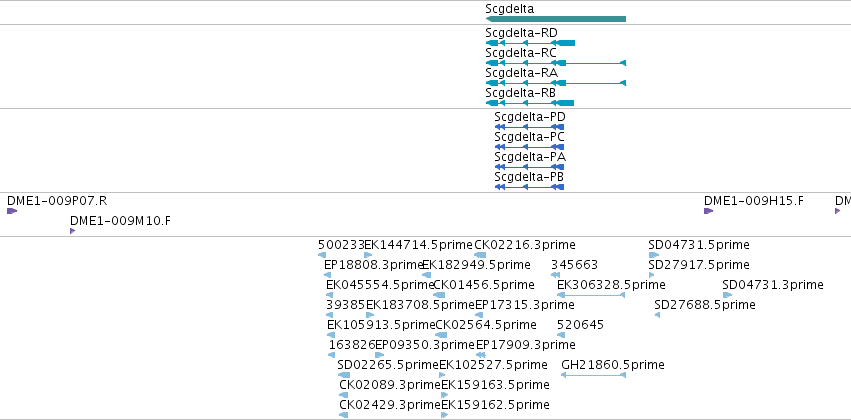Click the DME1-009M10.F label
The image size is (851, 420).
120,221
